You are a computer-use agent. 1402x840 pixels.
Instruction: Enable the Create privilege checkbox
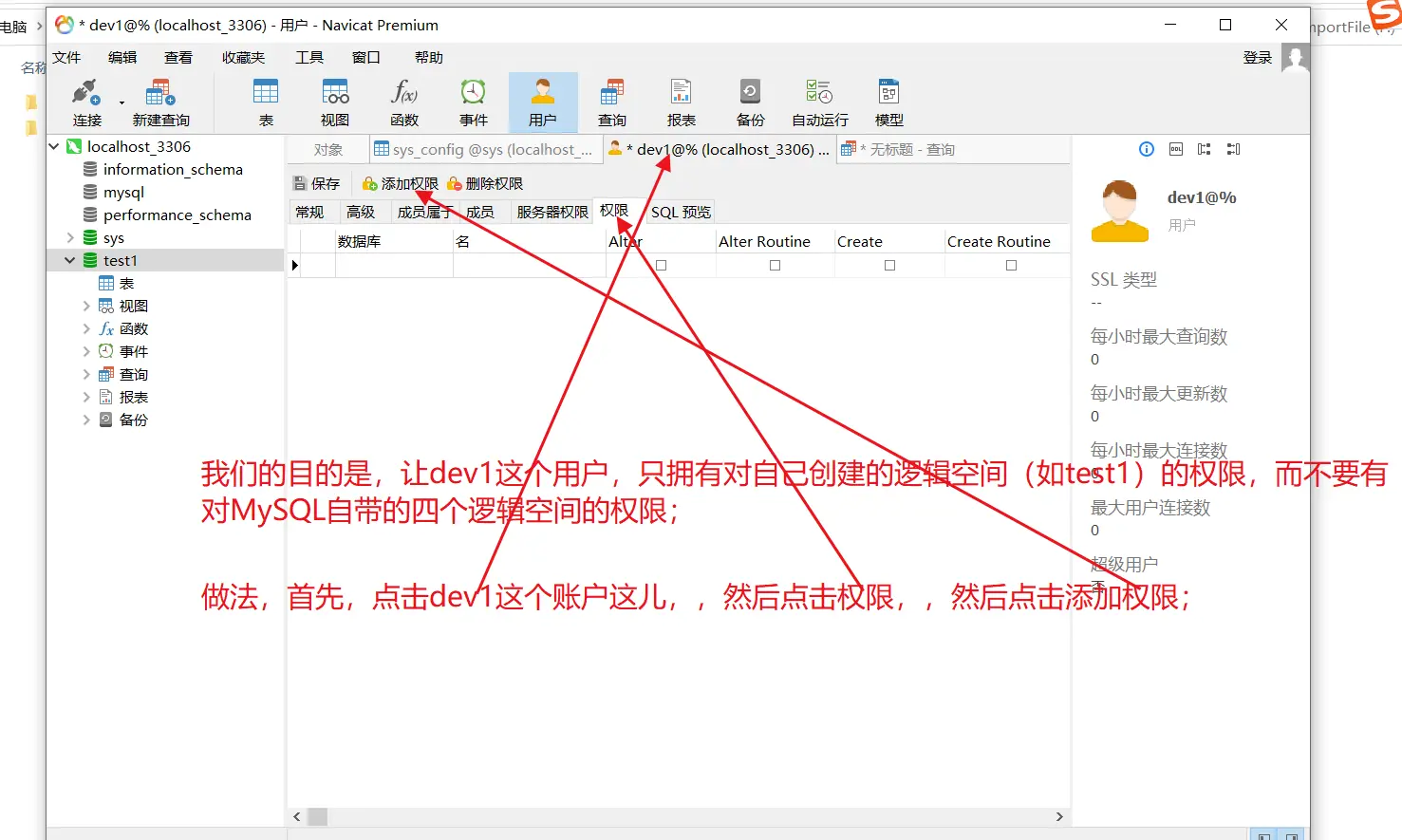tap(890, 266)
